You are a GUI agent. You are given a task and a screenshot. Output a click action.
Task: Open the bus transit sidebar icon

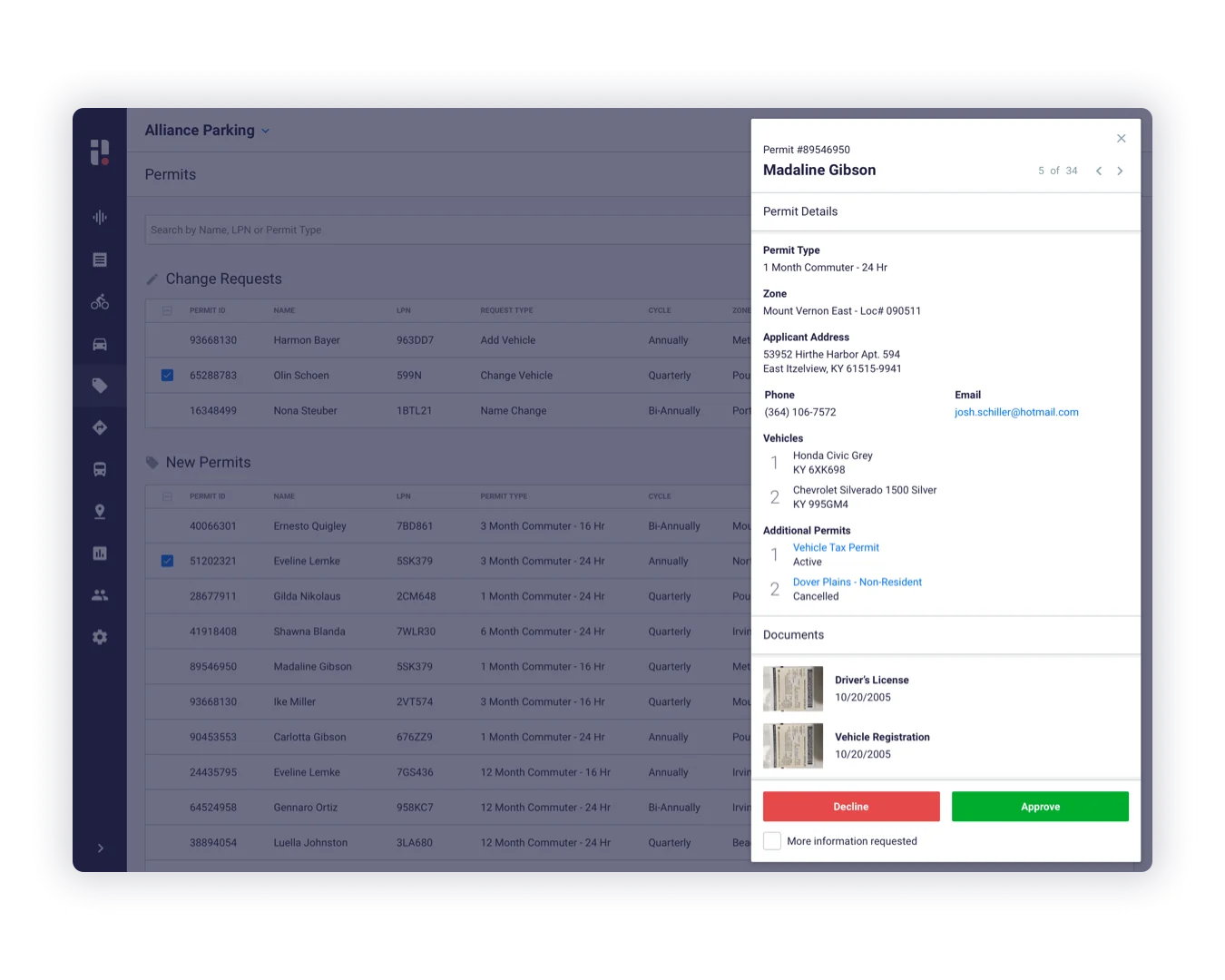pyautogui.click(x=100, y=469)
